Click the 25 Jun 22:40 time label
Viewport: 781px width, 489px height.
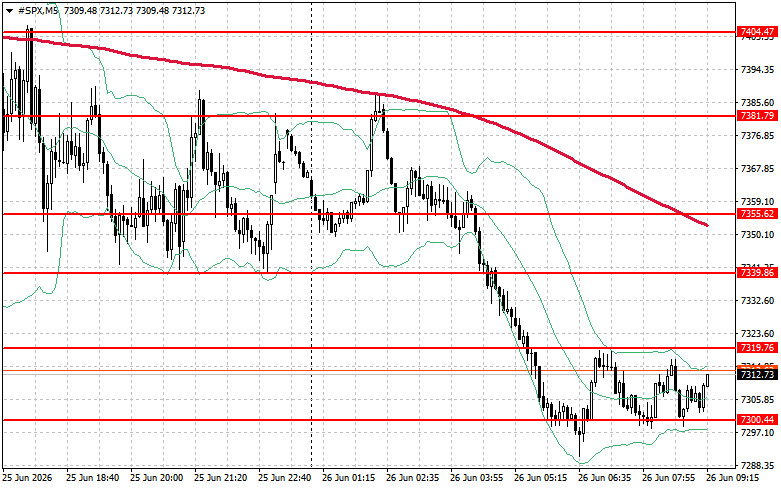pyautogui.click(x=284, y=478)
